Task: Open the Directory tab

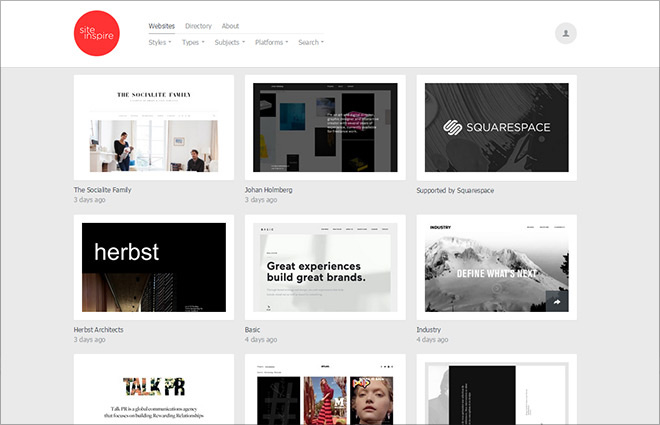Action: 198,26
